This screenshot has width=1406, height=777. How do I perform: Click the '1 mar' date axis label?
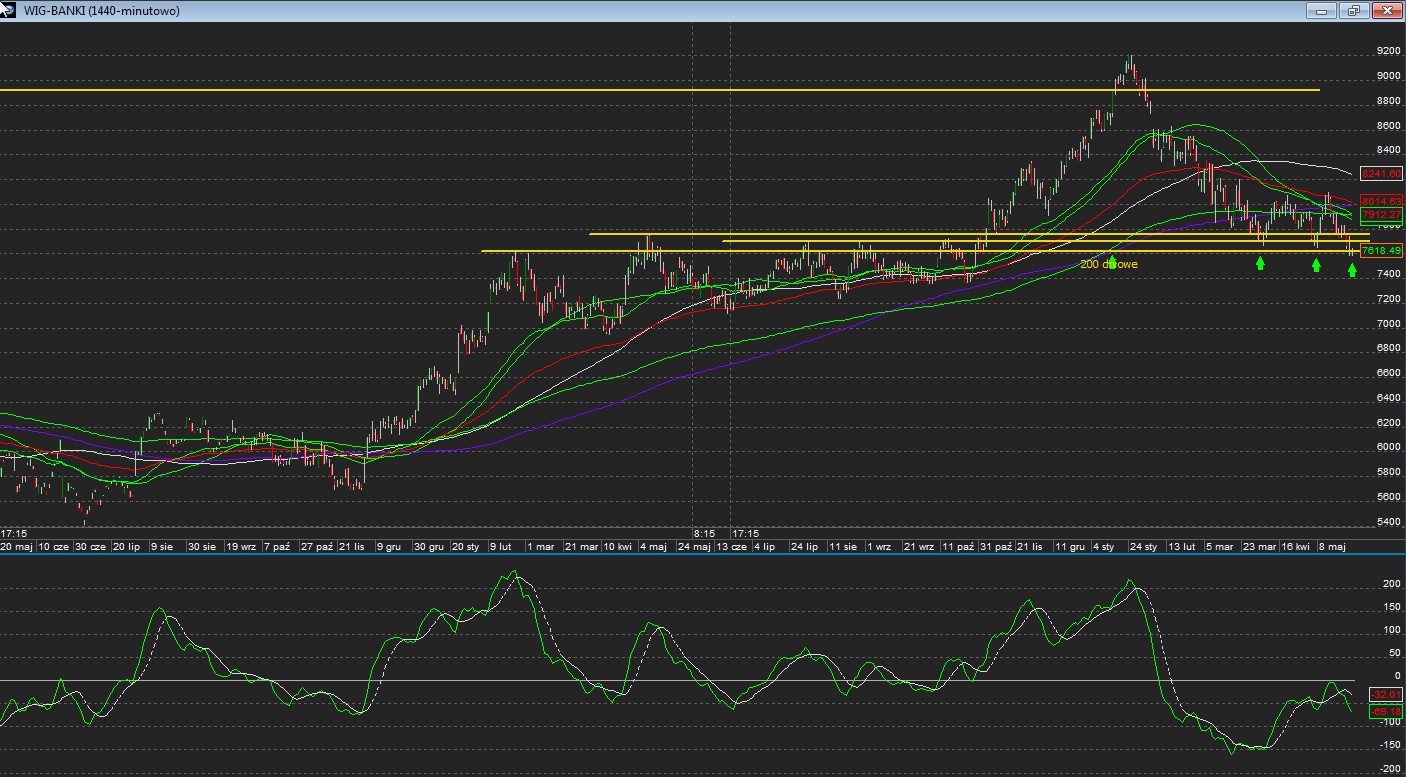(x=541, y=547)
